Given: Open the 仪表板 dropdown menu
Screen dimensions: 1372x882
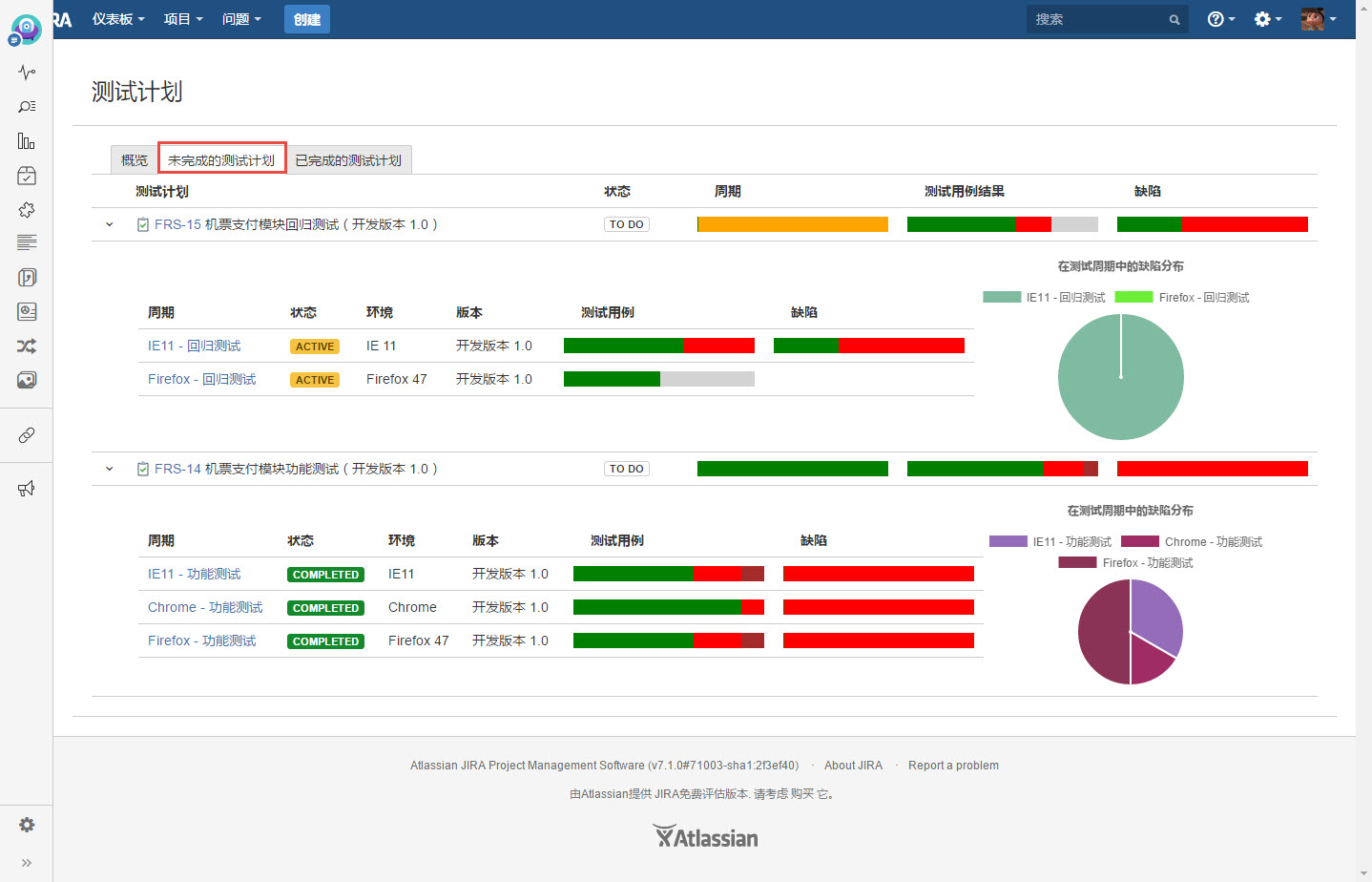Looking at the screenshot, I should tap(118, 19).
